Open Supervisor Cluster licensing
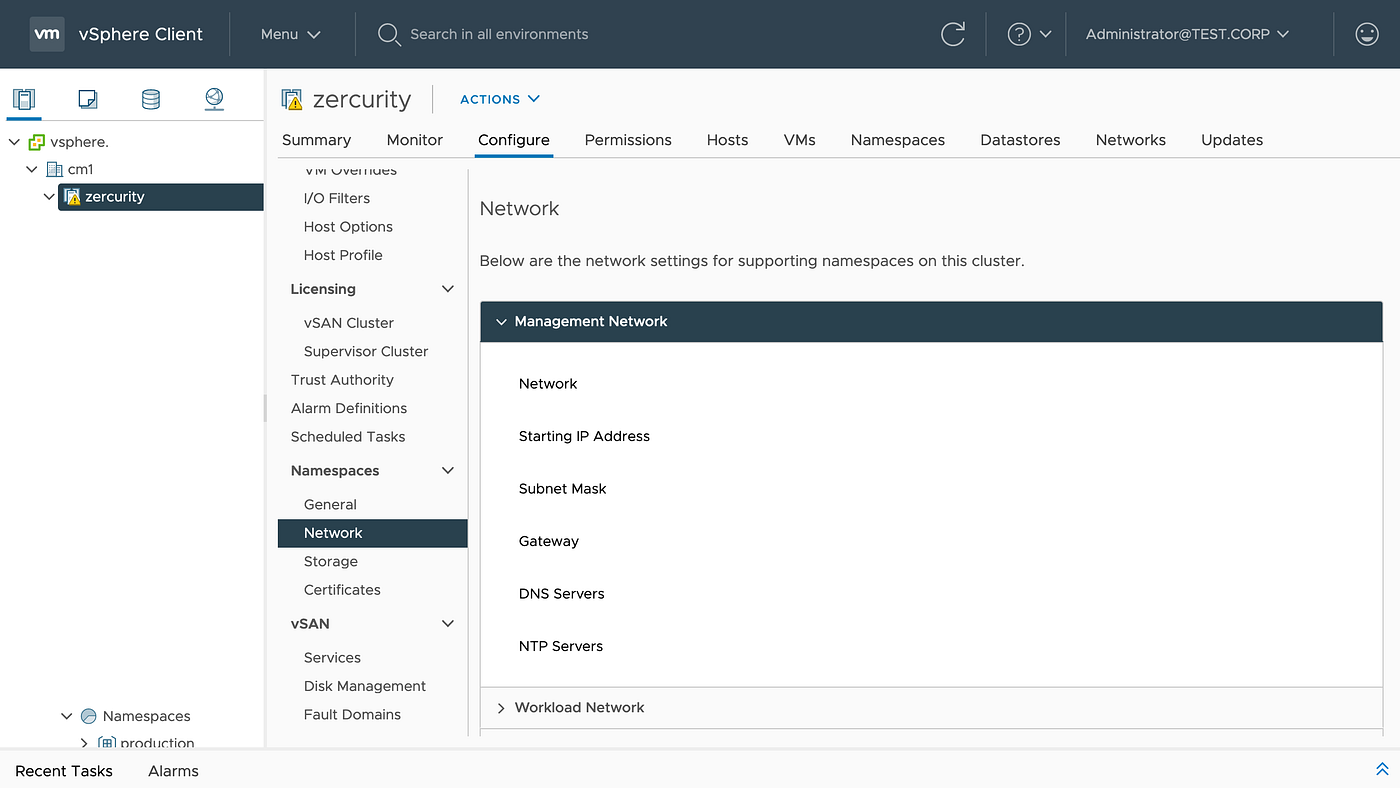 [x=366, y=351]
